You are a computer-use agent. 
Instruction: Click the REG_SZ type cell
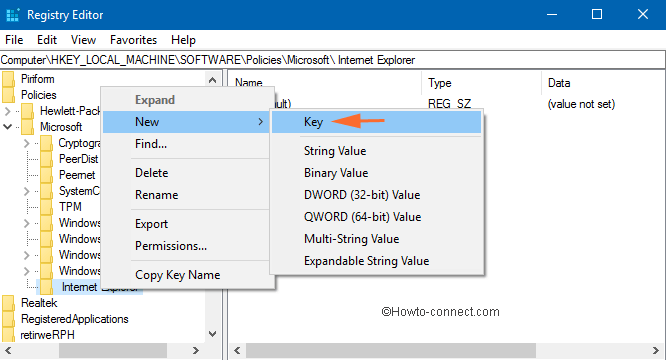(x=449, y=104)
